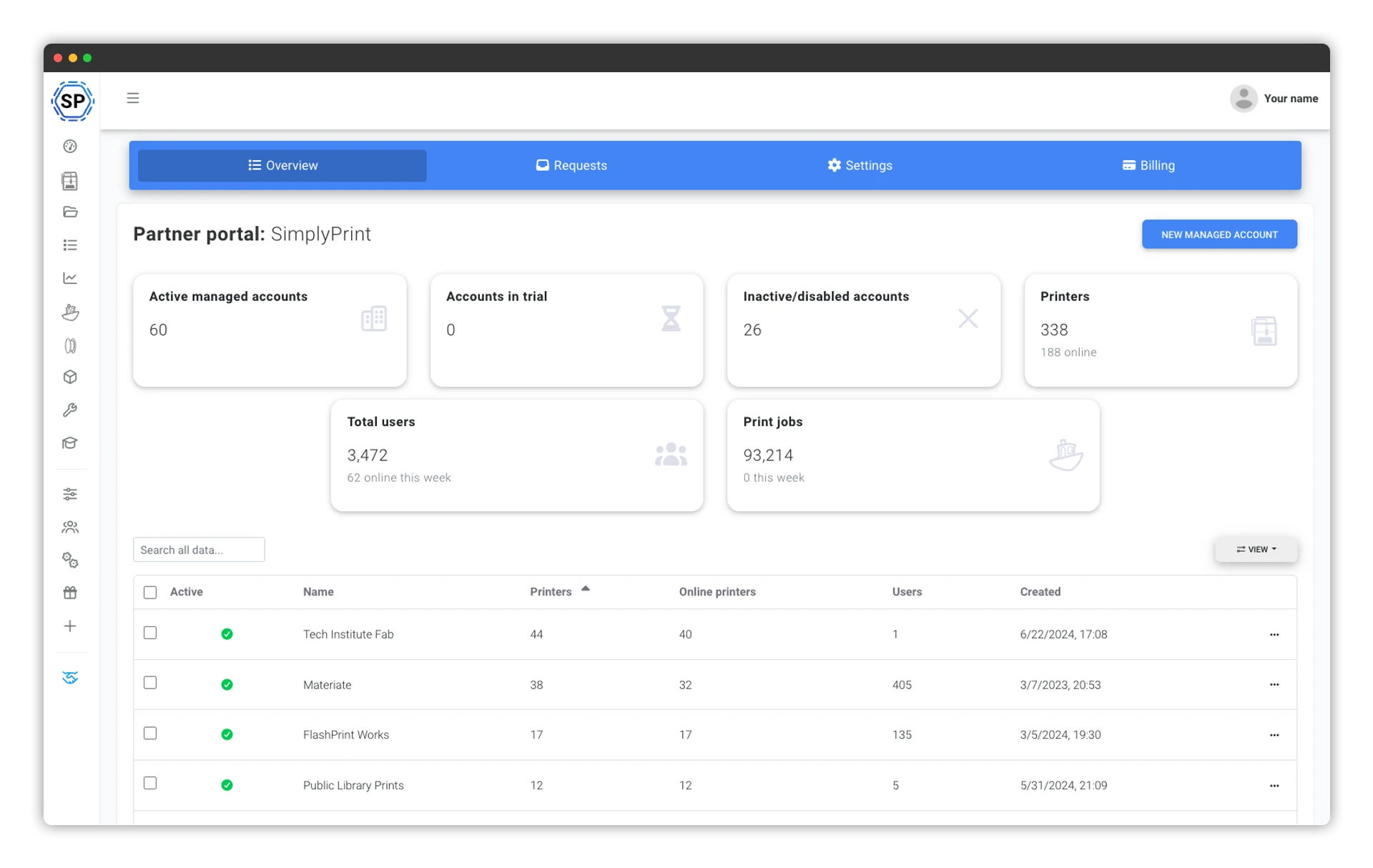Click the Public Library Prints account name

pos(353,785)
